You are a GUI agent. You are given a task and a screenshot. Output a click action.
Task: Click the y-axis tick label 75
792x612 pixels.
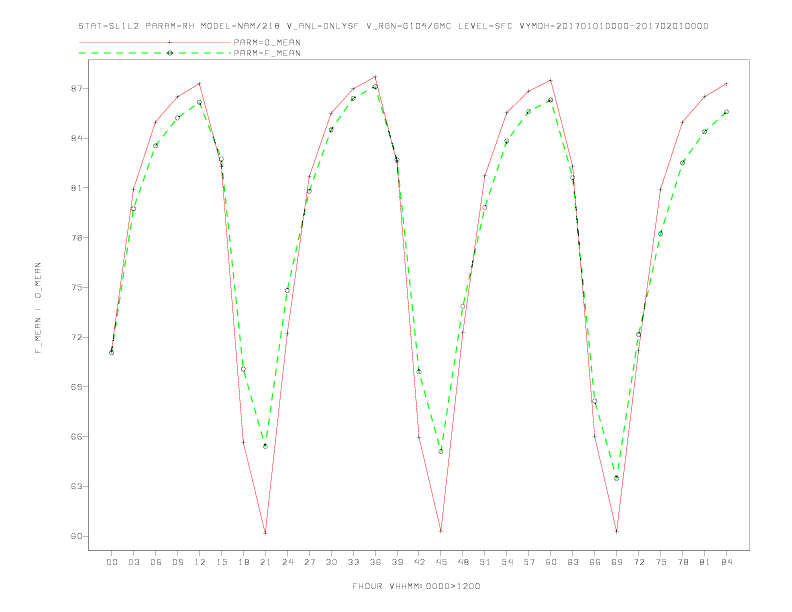coord(77,288)
